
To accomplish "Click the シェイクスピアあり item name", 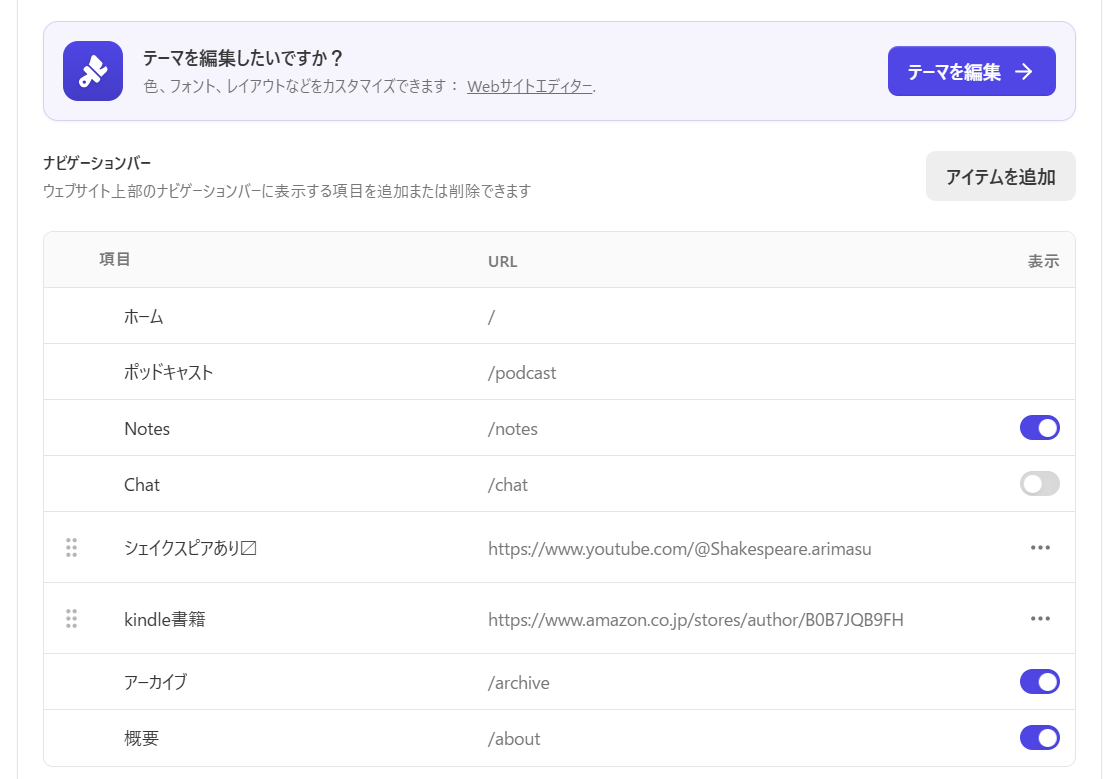I will (190, 548).
